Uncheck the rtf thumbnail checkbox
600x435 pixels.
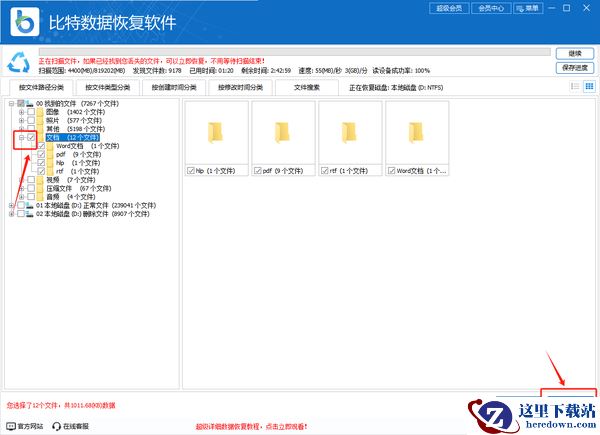tap(324, 171)
